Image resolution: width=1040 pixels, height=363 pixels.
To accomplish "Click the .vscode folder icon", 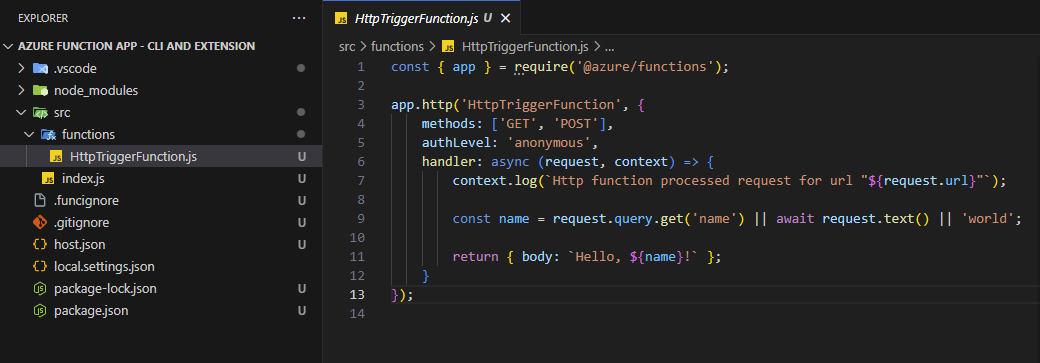I will 40,68.
